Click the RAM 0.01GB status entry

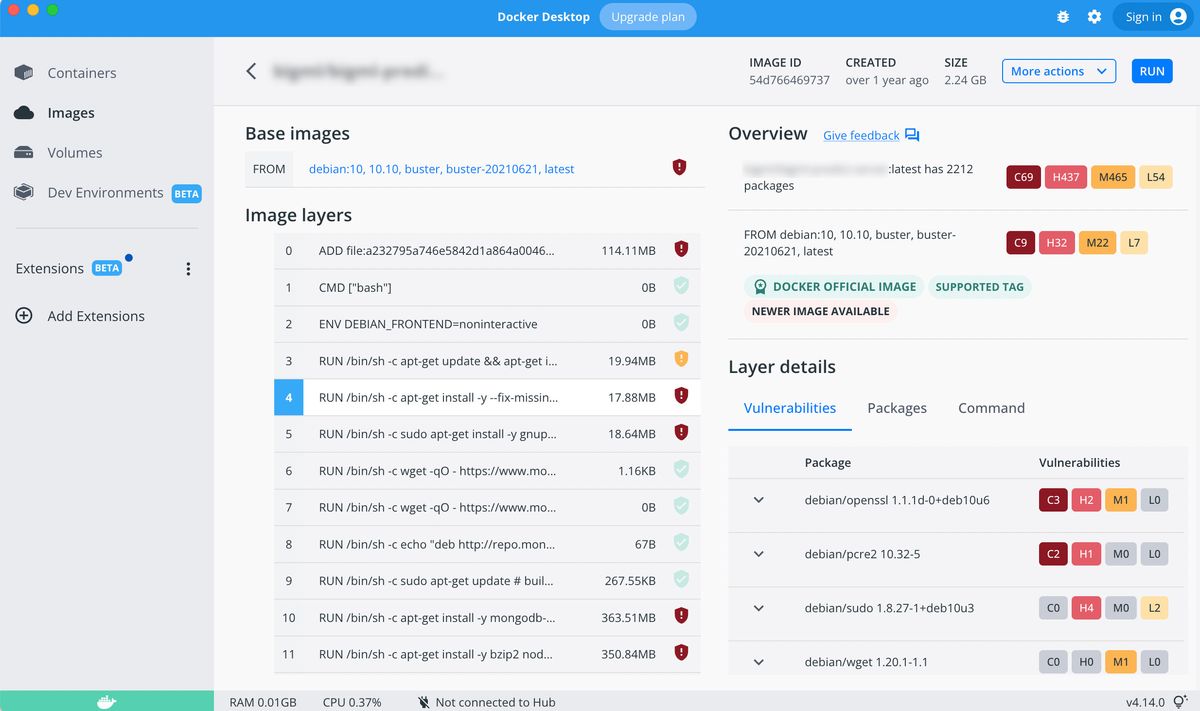(263, 702)
